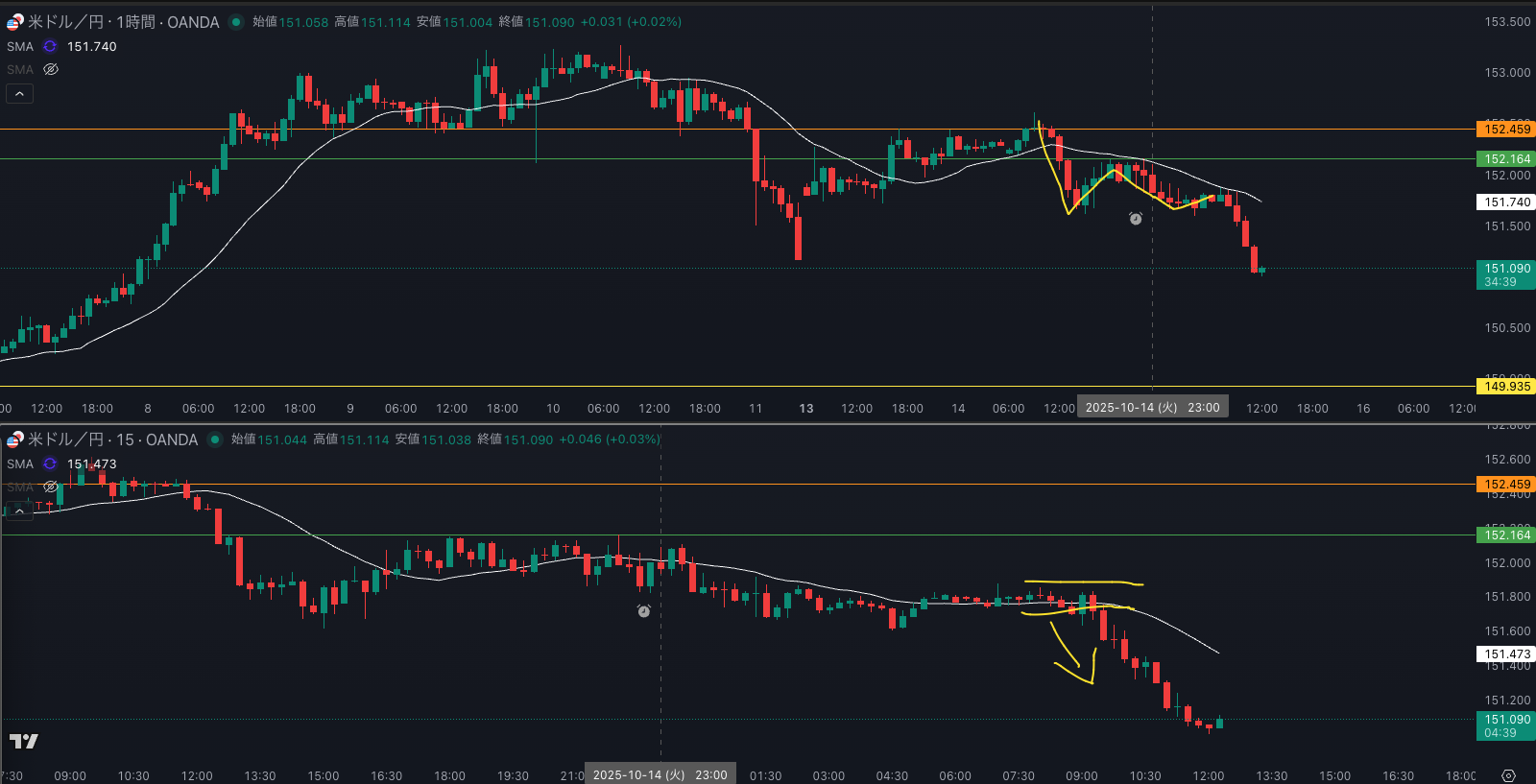
Task: Click the USD/JPY flag icon on 15-minute chart
Action: pyautogui.click(x=14, y=440)
